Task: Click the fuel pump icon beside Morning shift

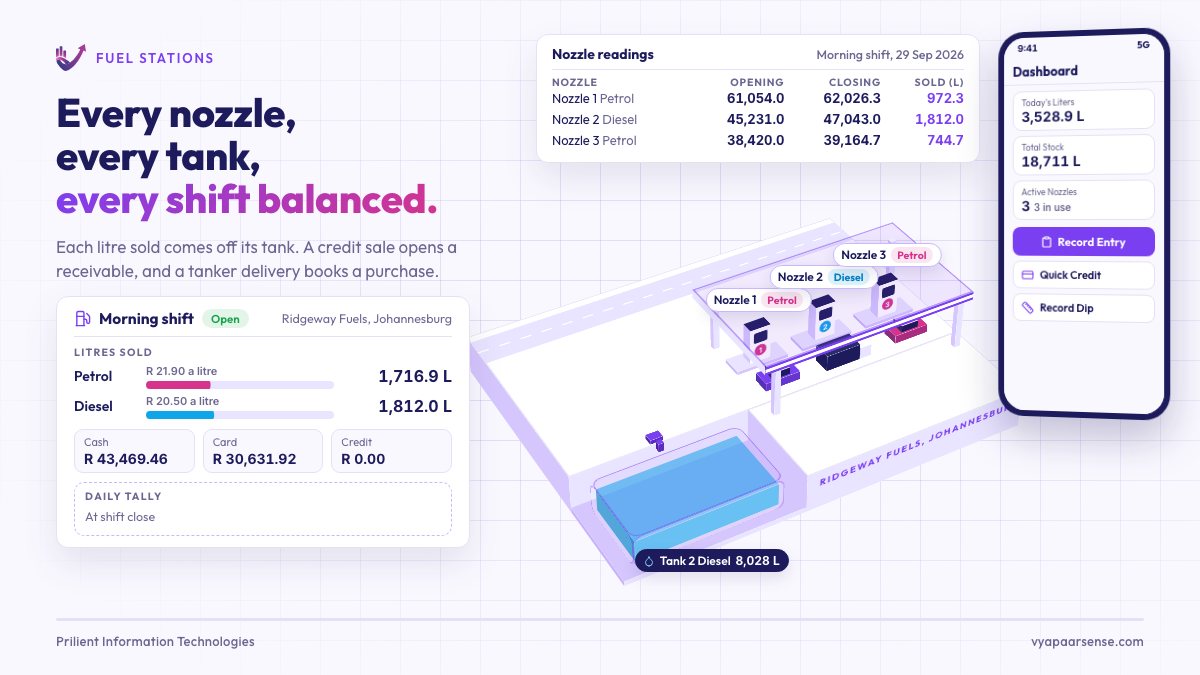Action: click(x=83, y=319)
